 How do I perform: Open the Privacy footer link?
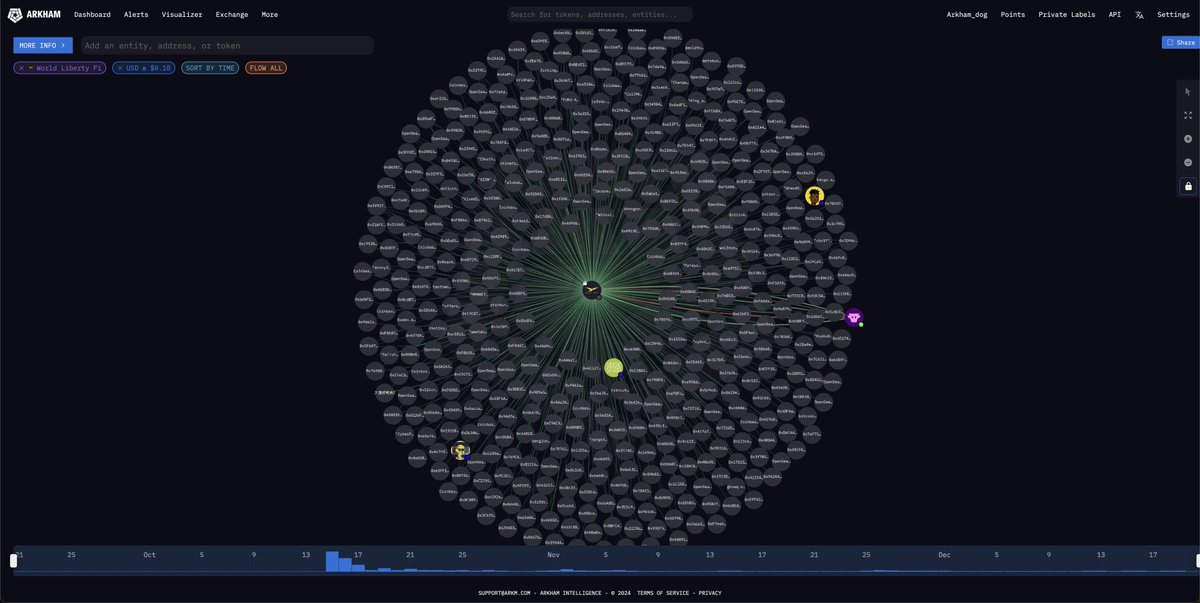[x=710, y=593]
